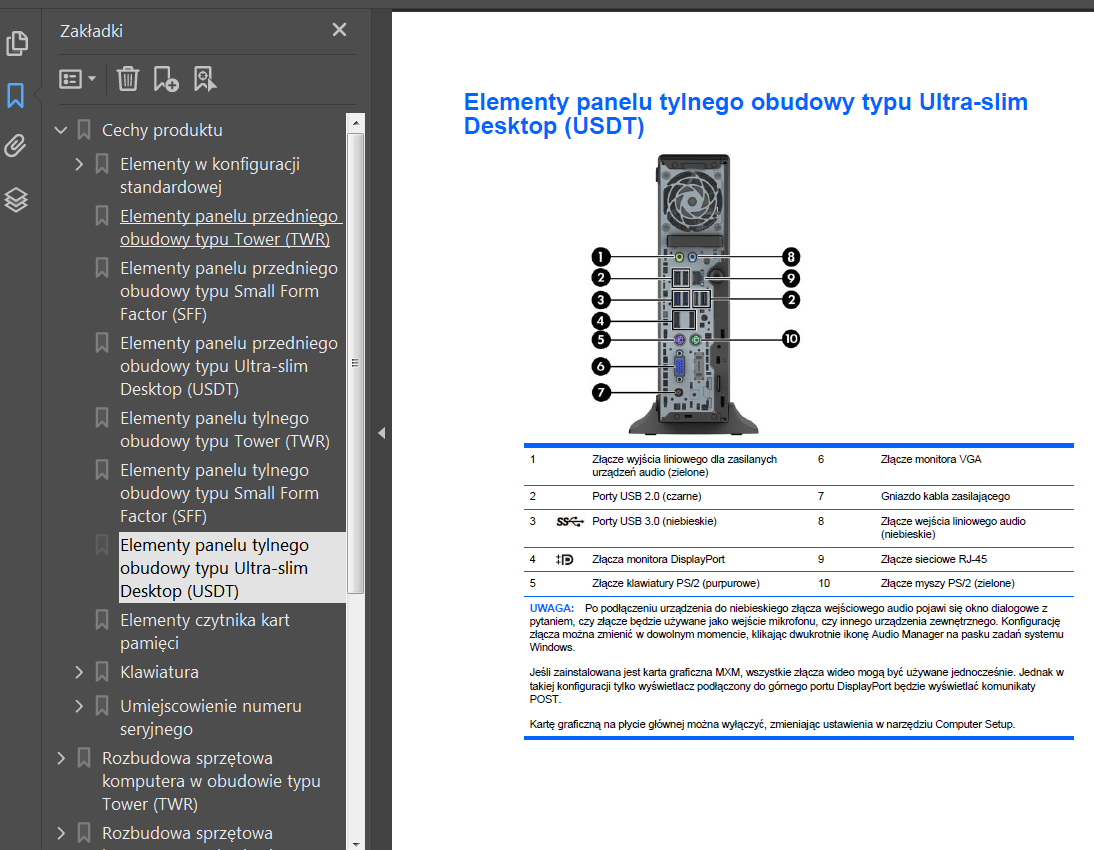Screen dimensions: 1094x850
Task: Open the page thumbnails panel icon
Action: click(17, 43)
